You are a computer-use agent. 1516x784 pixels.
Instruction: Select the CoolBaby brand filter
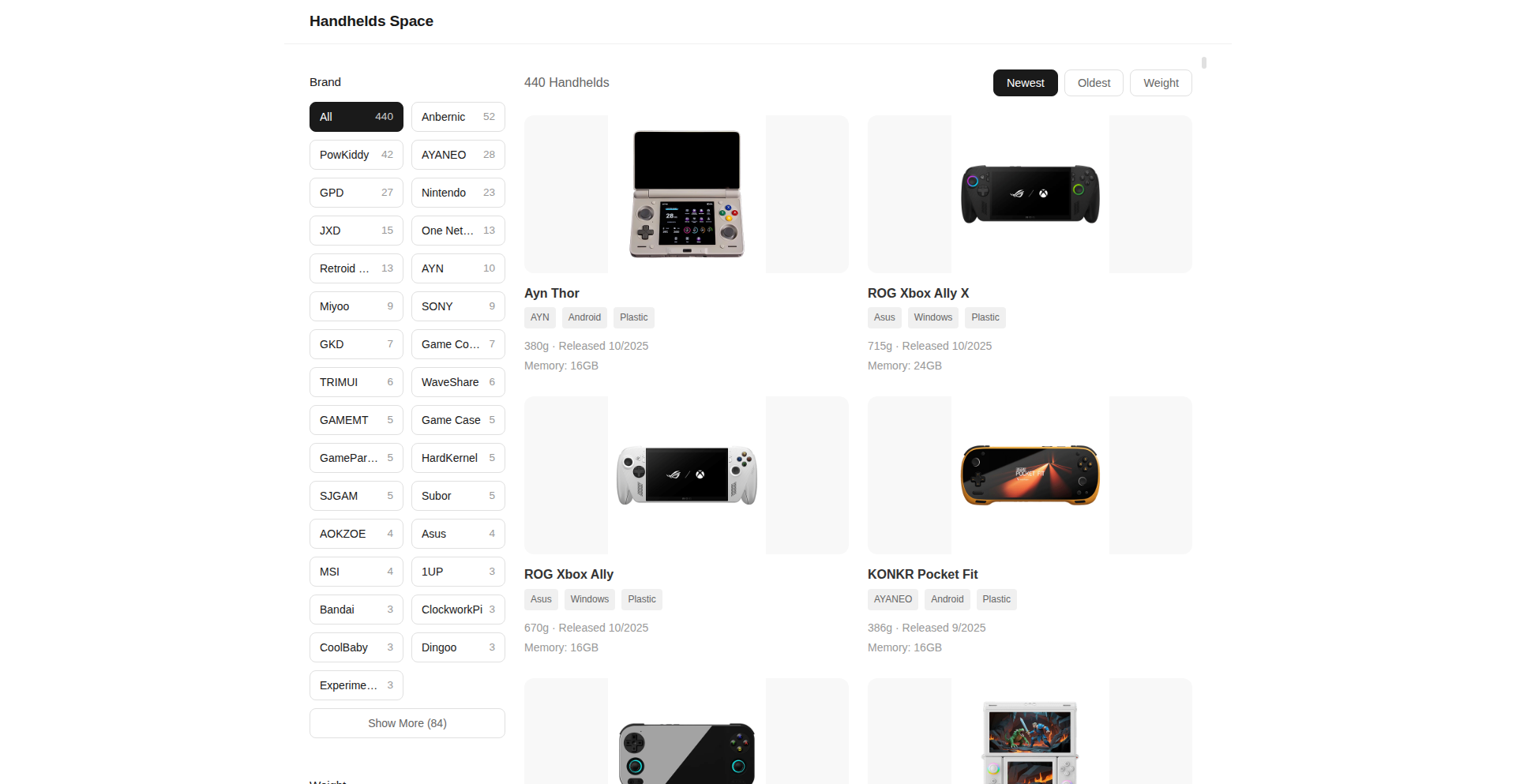(356, 647)
